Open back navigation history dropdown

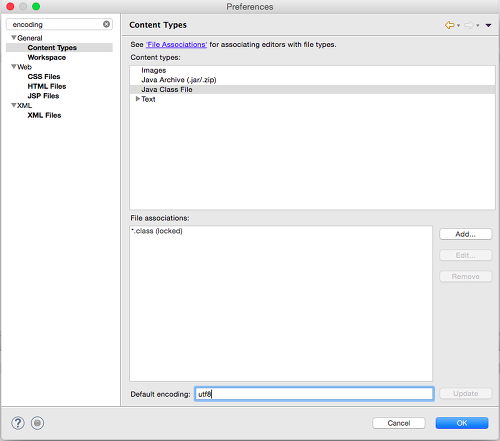click(x=458, y=25)
